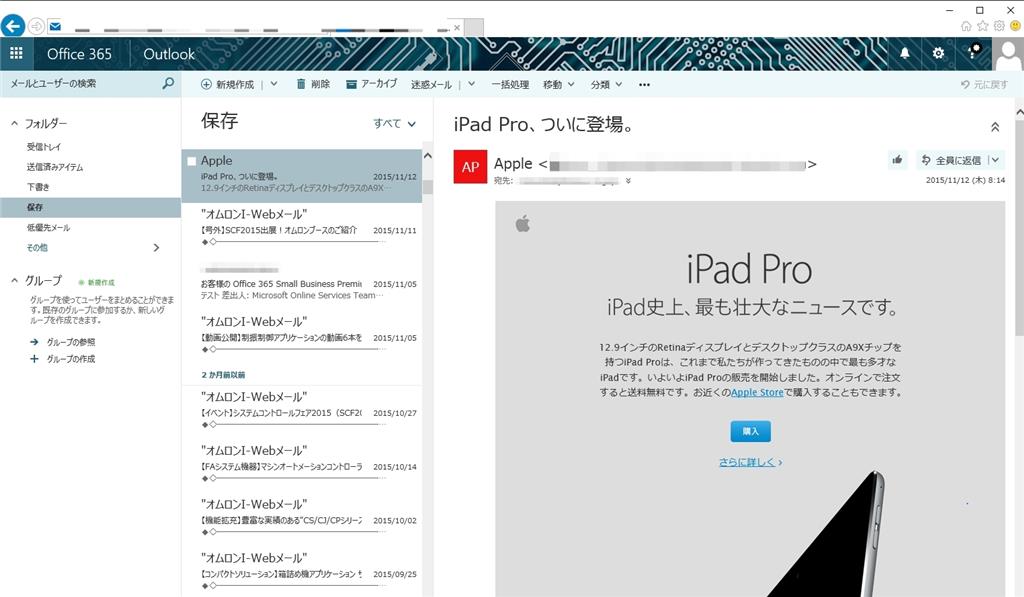
Task: Collapse the message header double chevron
Action: [995, 127]
